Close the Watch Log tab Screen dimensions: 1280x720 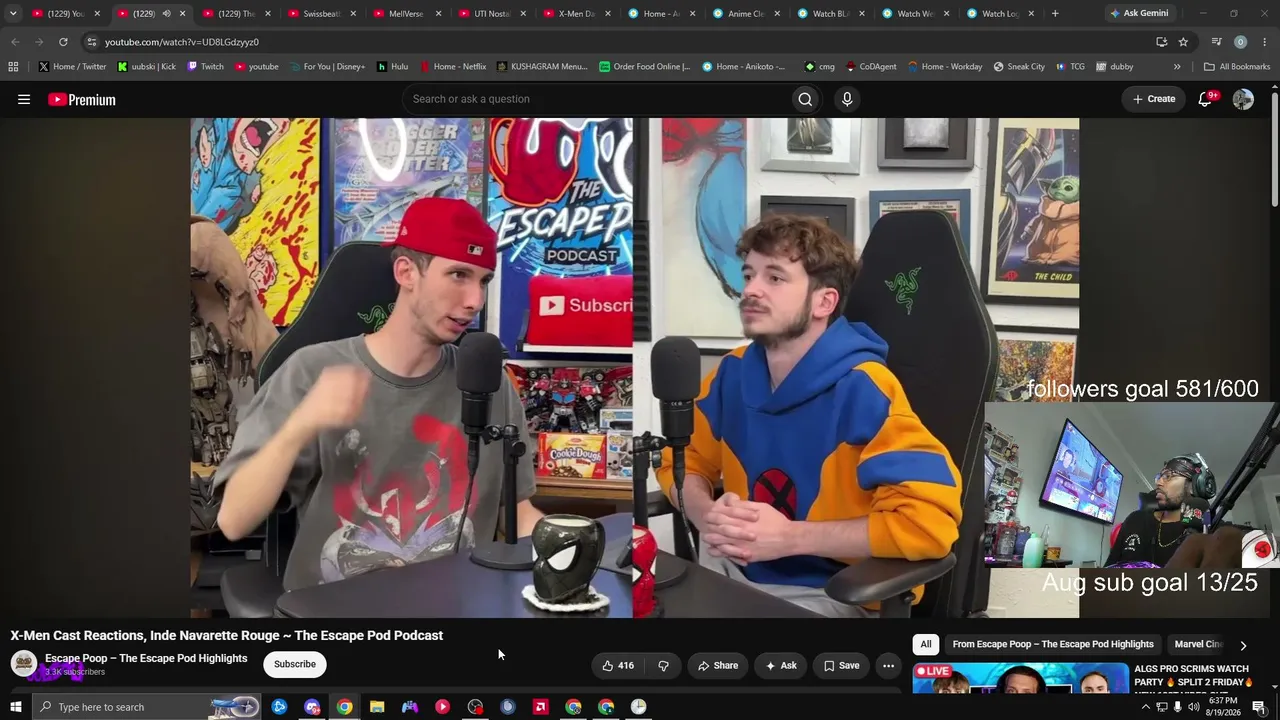point(1031,14)
